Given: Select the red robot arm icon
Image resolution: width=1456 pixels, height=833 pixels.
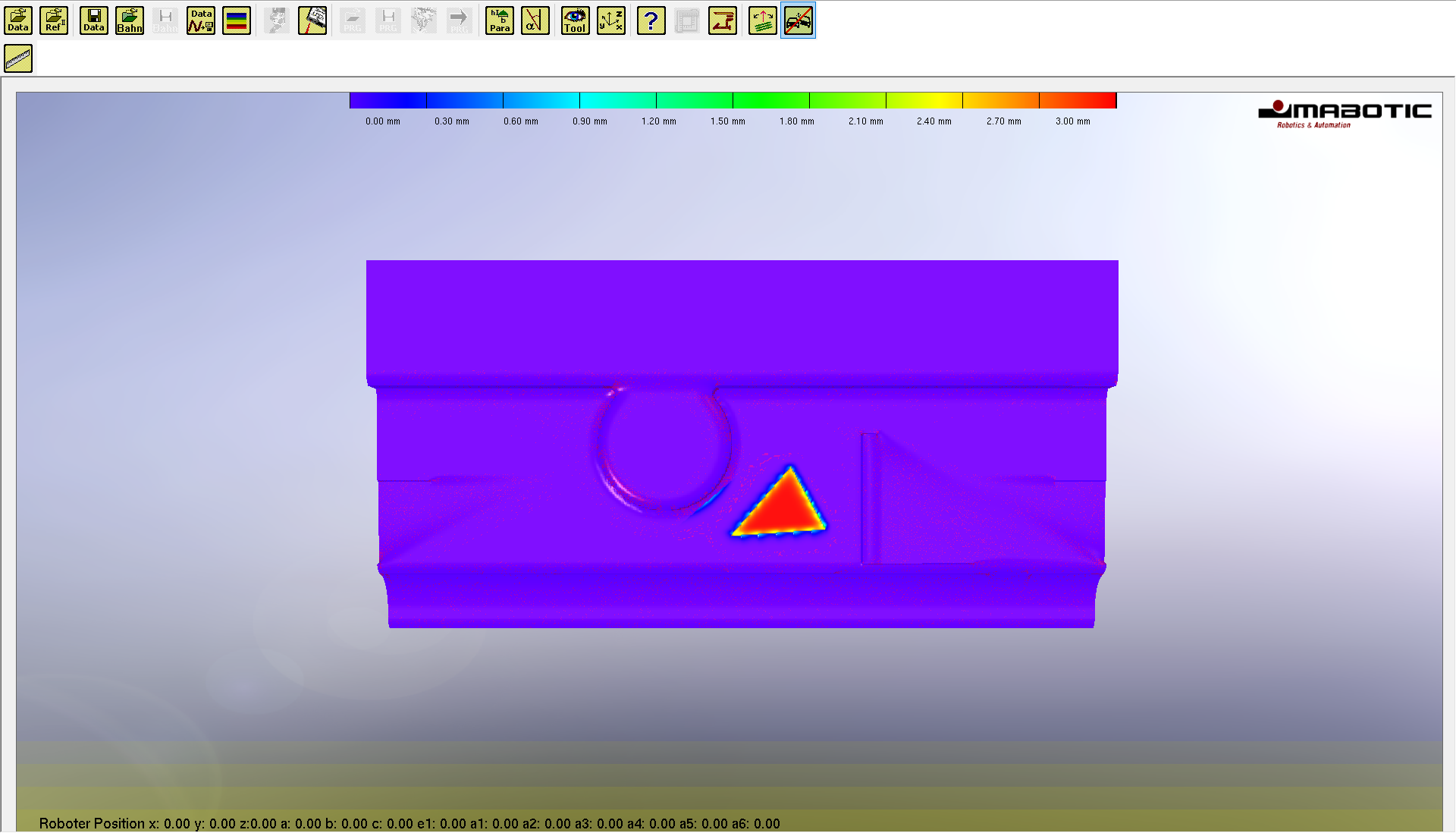Looking at the screenshot, I should tap(723, 20).
